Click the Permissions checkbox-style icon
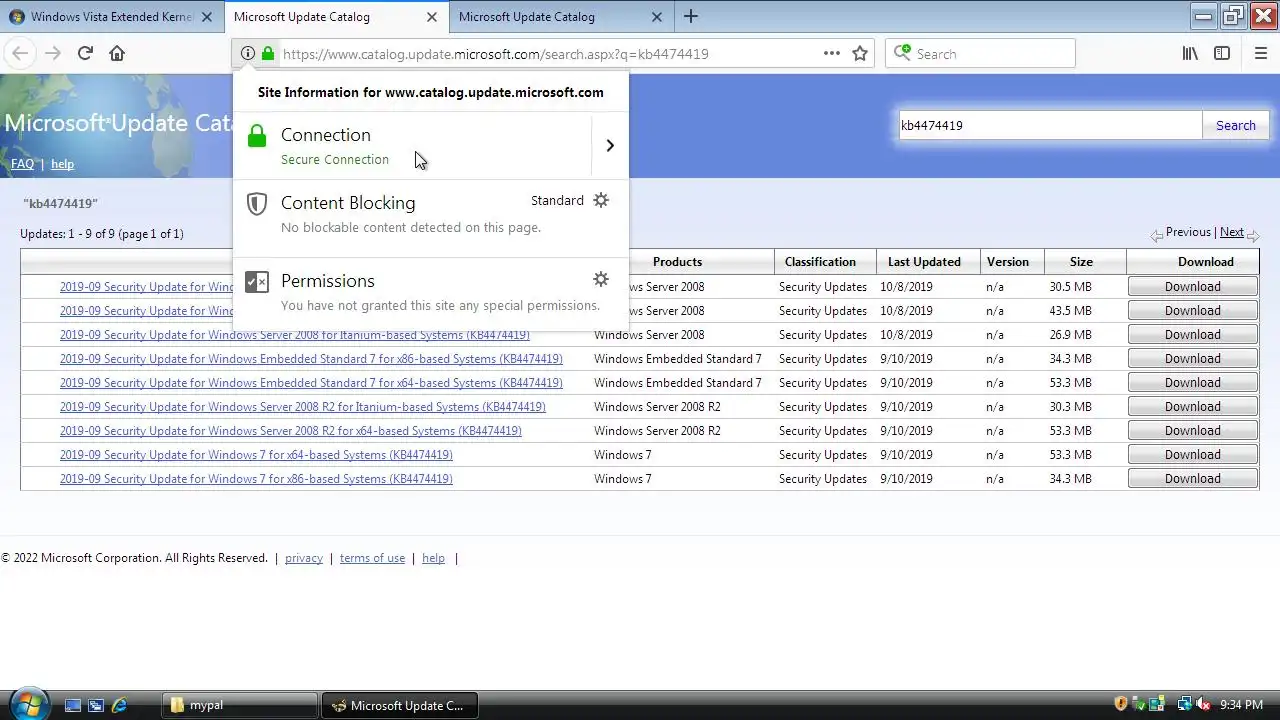 [x=257, y=282]
